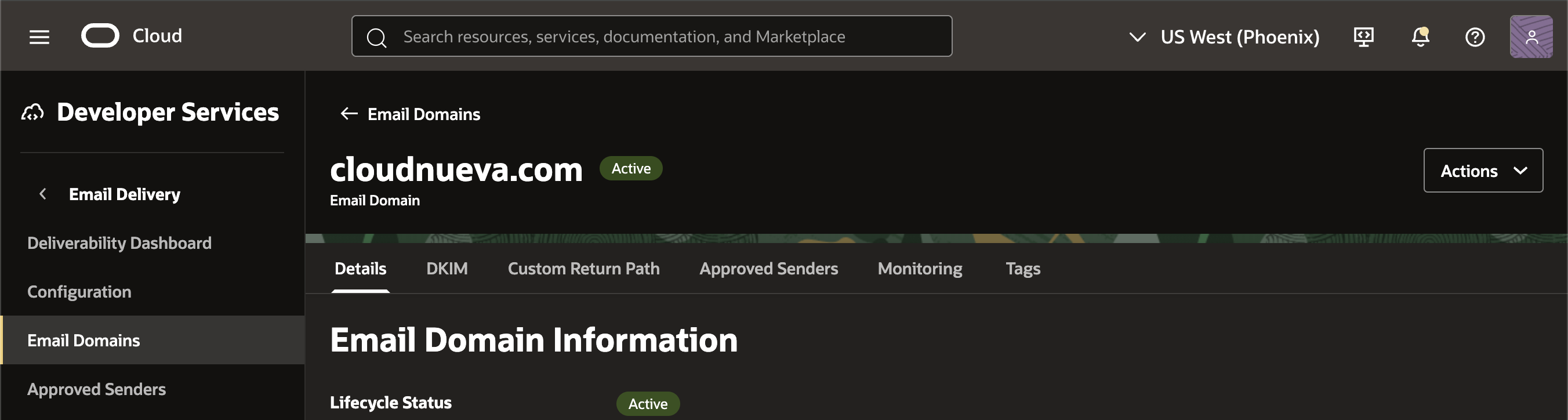The image size is (1568, 420).
Task: Open the Custom Return Path tab
Action: [x=583, y=269]
